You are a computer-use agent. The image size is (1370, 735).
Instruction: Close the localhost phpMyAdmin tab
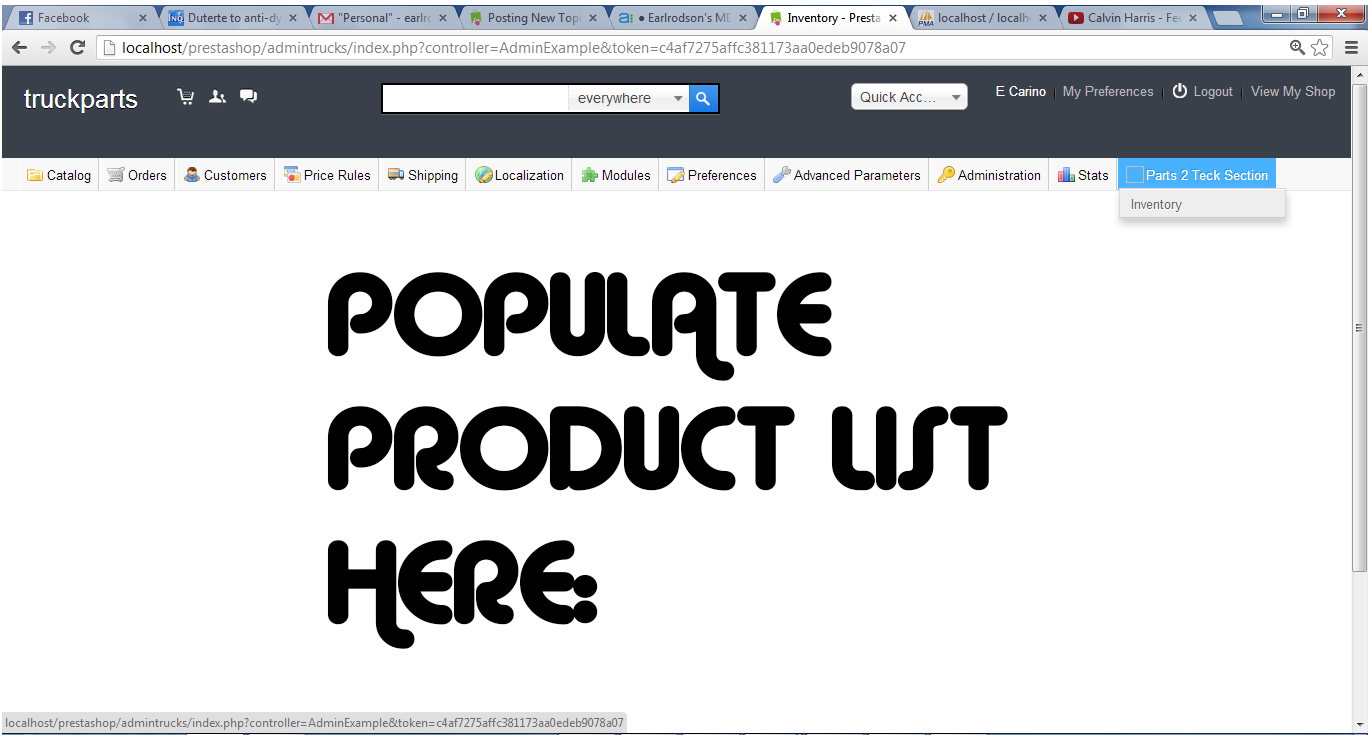pyautogui.click(x=1044, y=18)
